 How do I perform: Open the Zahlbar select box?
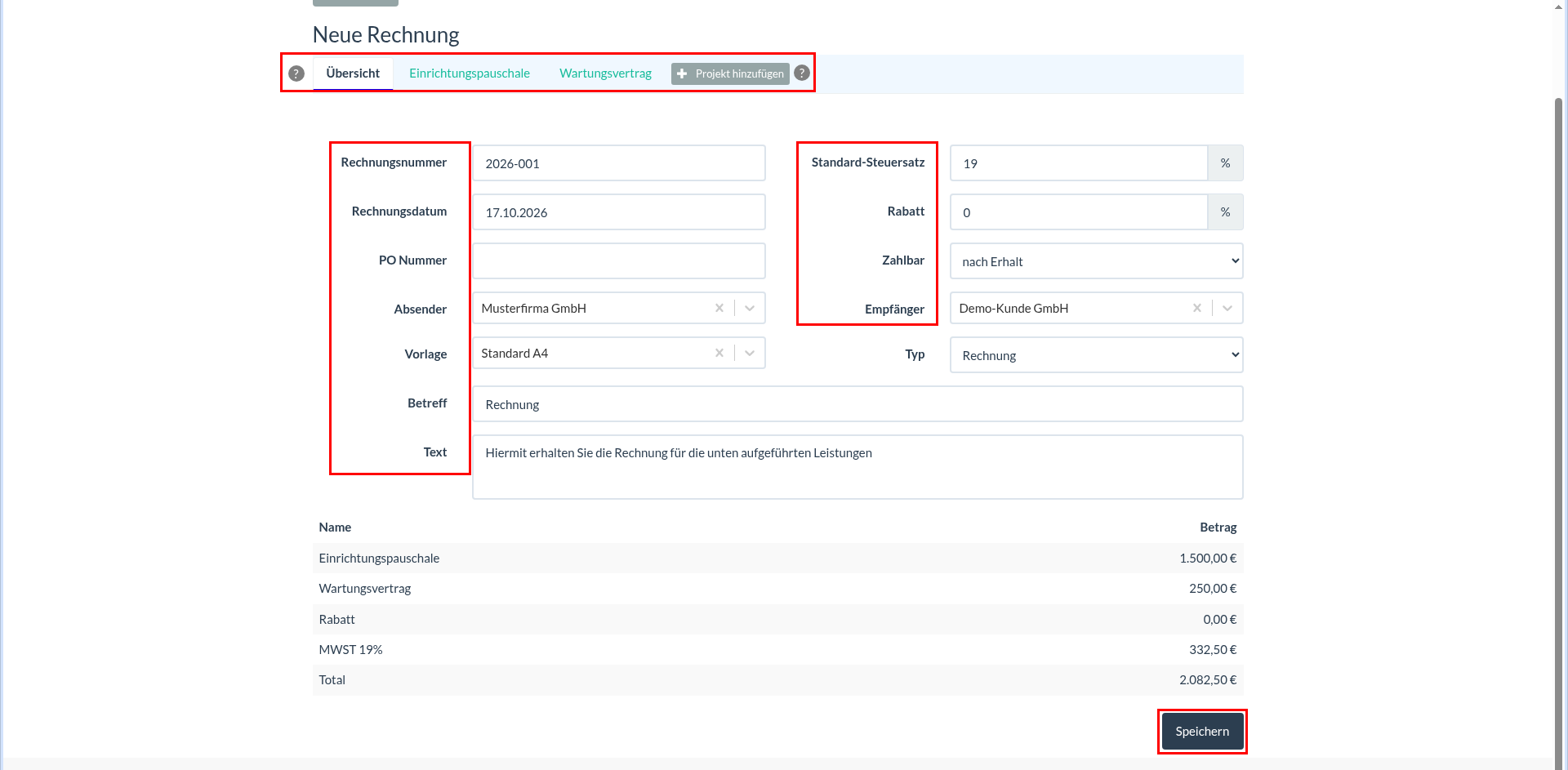pyautogui.click(x=1096, y=261)
